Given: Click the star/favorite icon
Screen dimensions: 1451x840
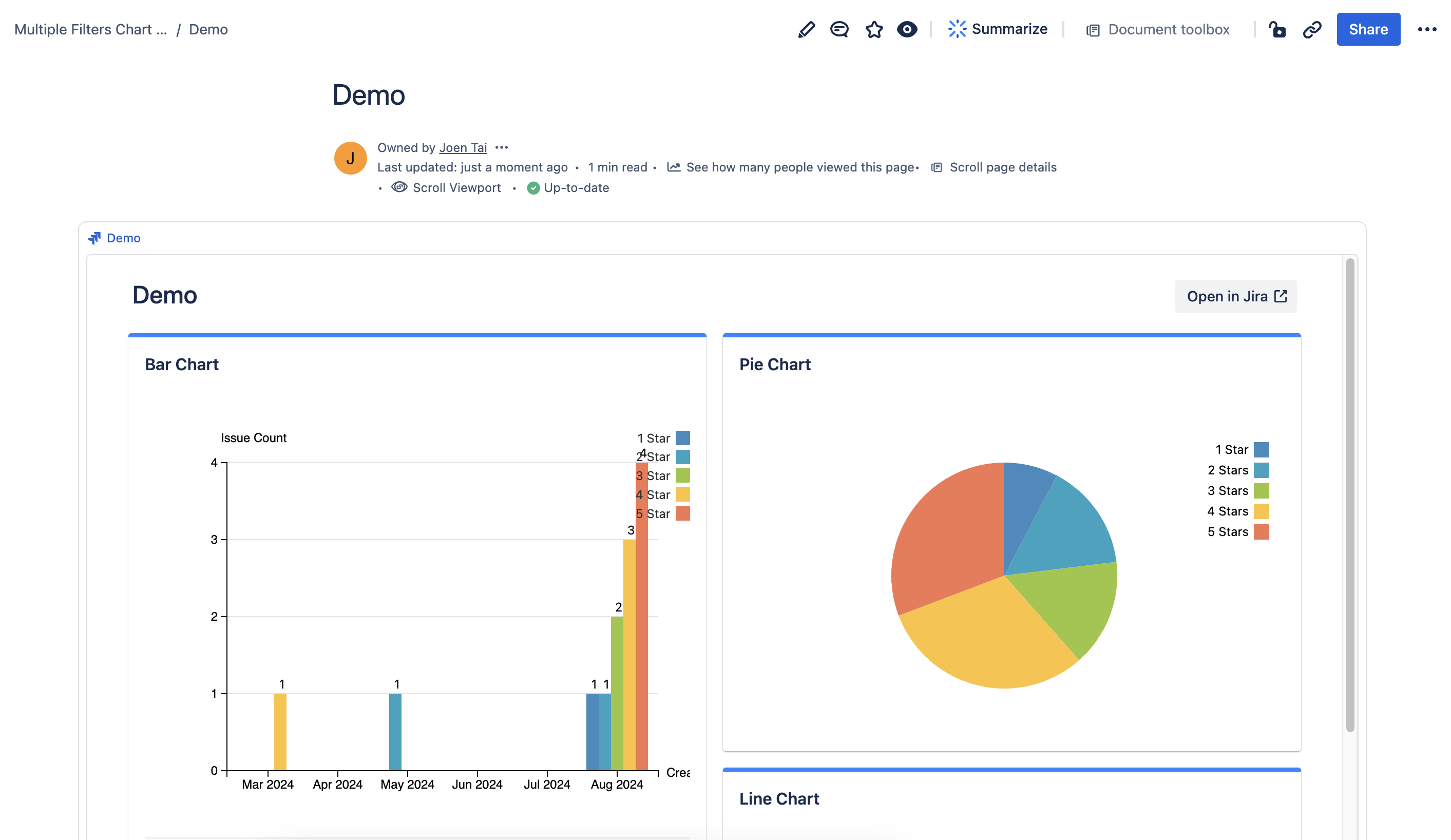Looking at the screenshot, I should 873,29.
